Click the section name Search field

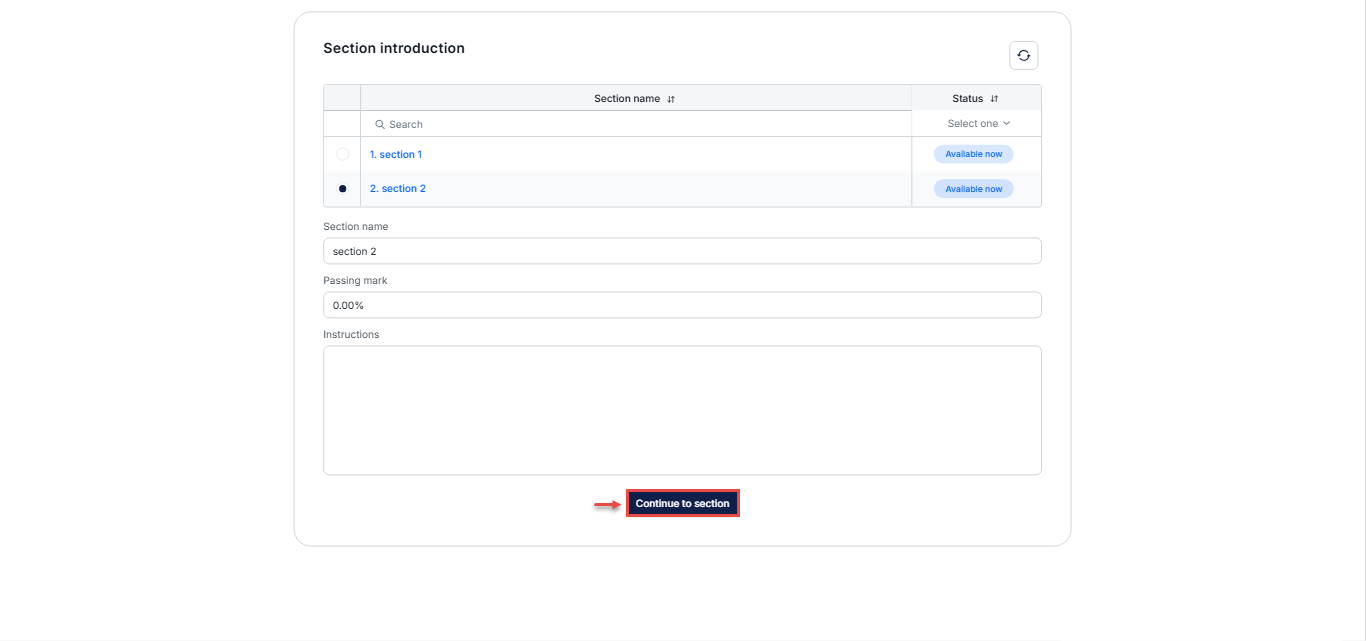click(x=640, y=125)
